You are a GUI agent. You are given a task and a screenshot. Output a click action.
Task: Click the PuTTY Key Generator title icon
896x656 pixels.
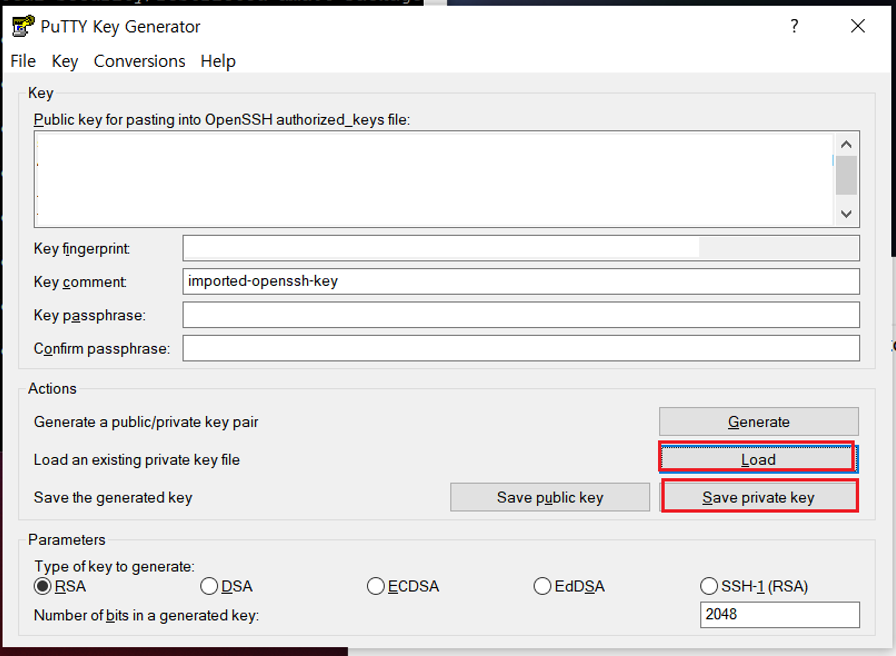click(x=22, y=26)
